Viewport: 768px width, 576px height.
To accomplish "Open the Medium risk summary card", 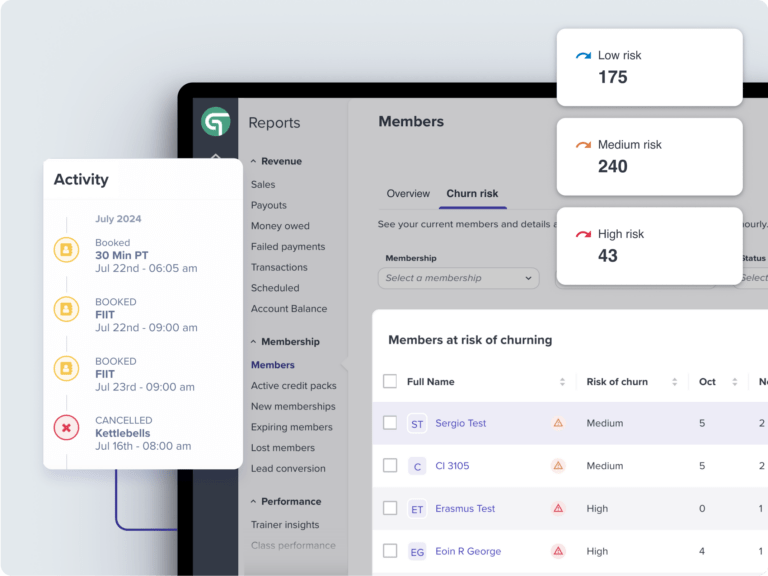I will tap(649, 156).
